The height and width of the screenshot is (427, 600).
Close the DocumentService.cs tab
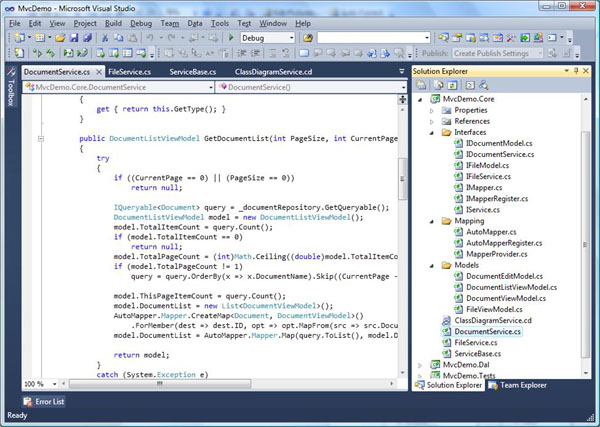coord(99,72)
